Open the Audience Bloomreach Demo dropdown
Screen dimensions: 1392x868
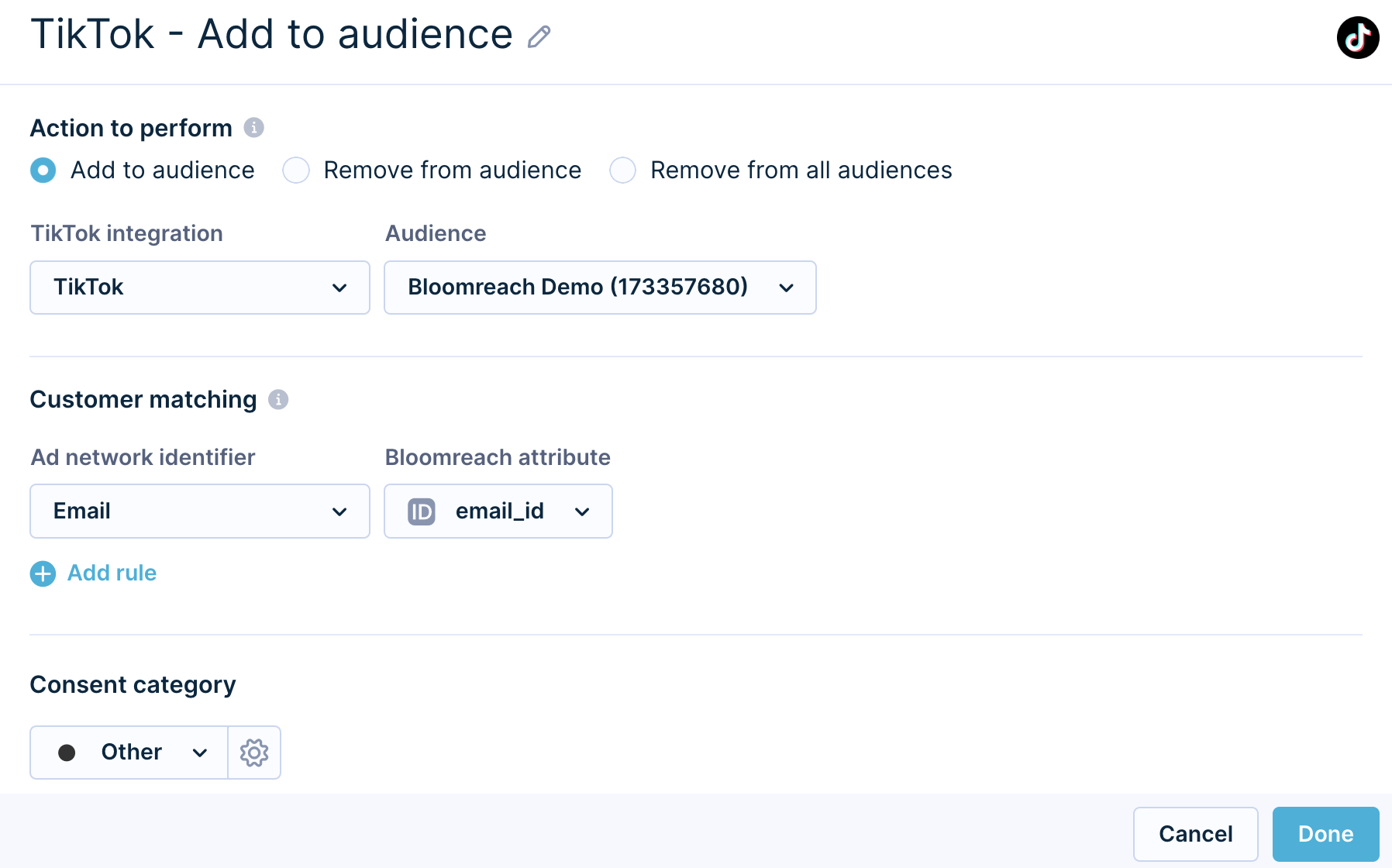[x=600, y=288]
